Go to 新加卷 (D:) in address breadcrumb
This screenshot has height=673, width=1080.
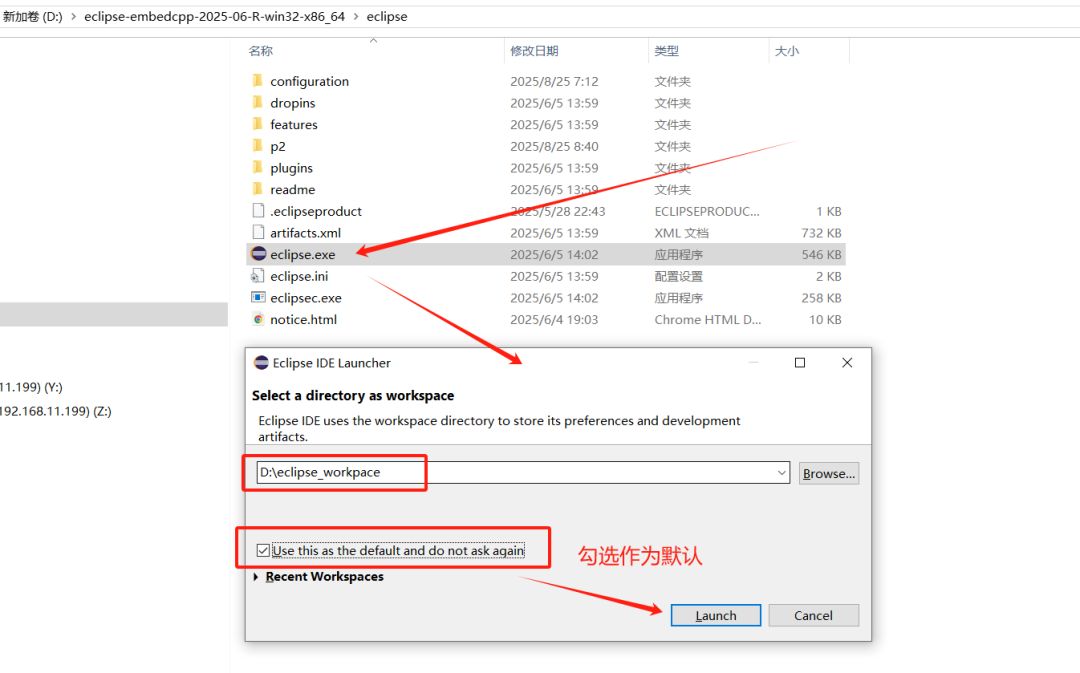click(x=32, y=17)
